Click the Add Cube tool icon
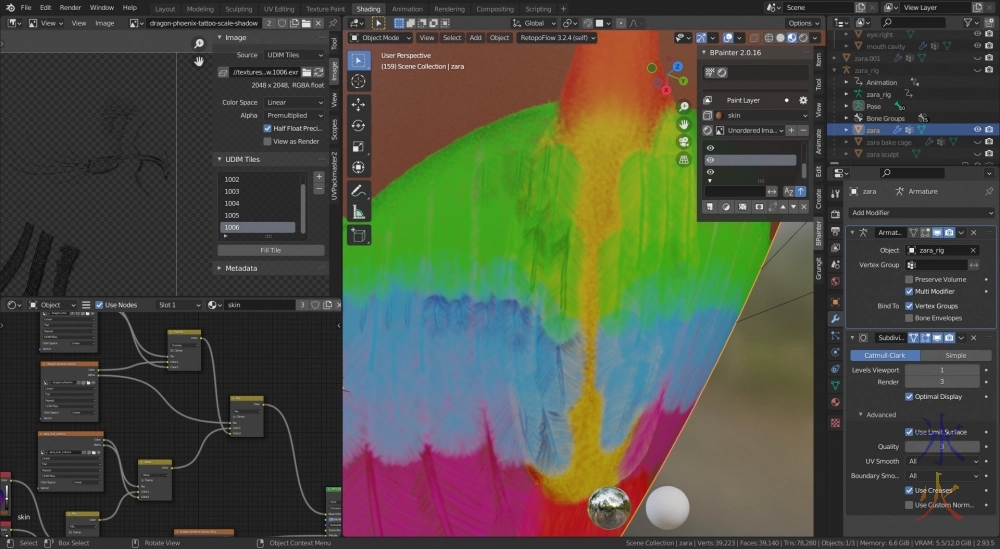This screenshot has height=549, width=1000. tap(359, 236)
